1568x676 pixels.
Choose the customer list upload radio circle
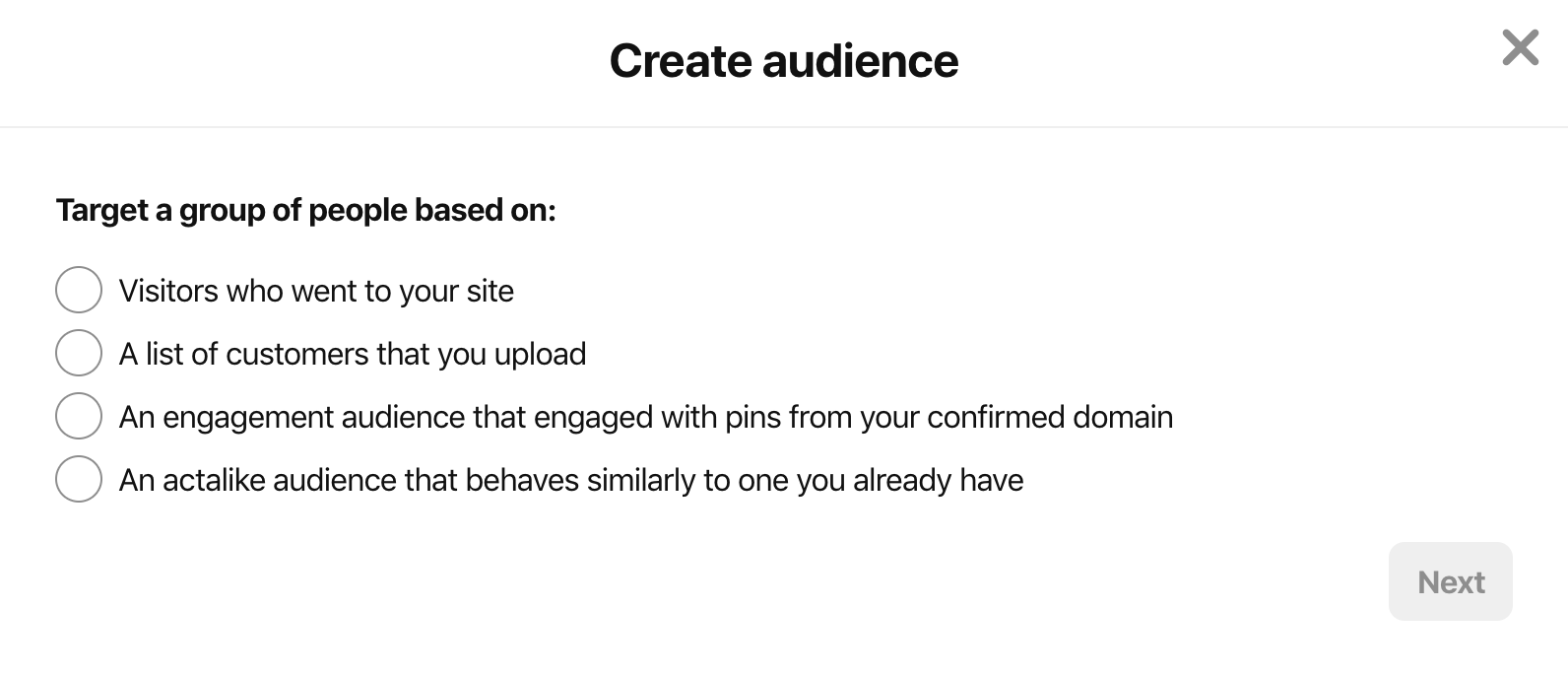coord(79,353)
